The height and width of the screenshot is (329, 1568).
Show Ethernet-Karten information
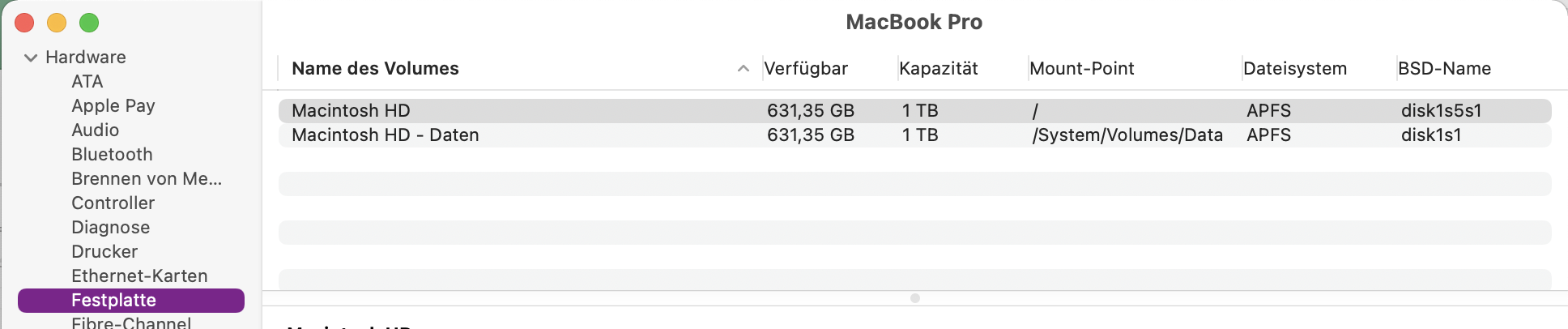(139, 276)
